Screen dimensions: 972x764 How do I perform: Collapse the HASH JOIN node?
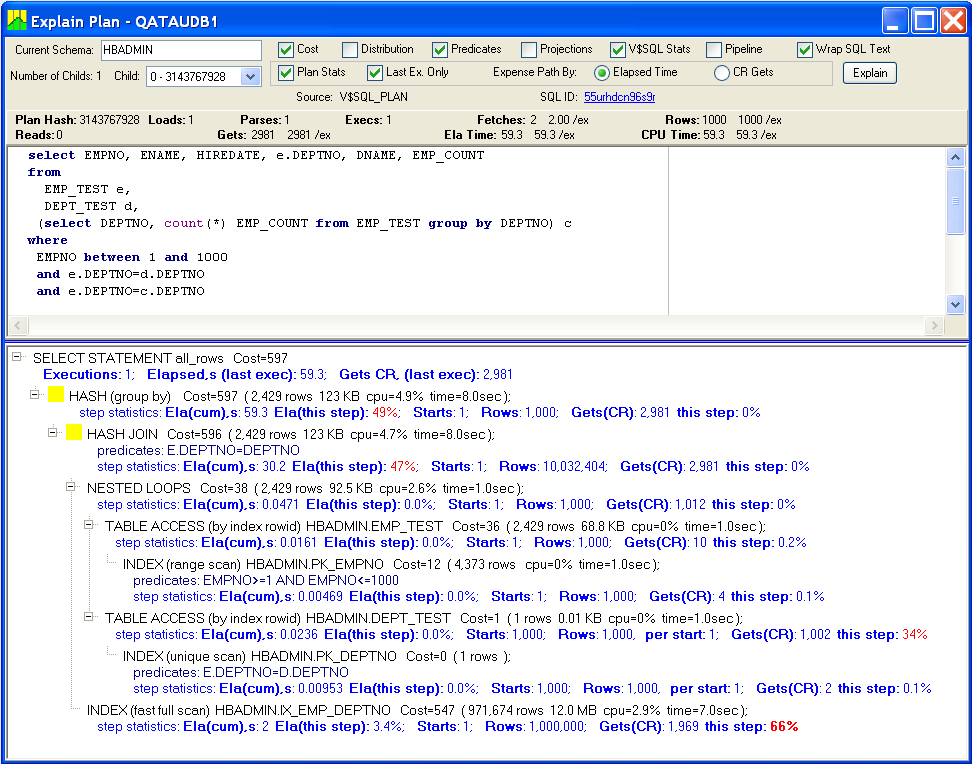coord(53,432)
